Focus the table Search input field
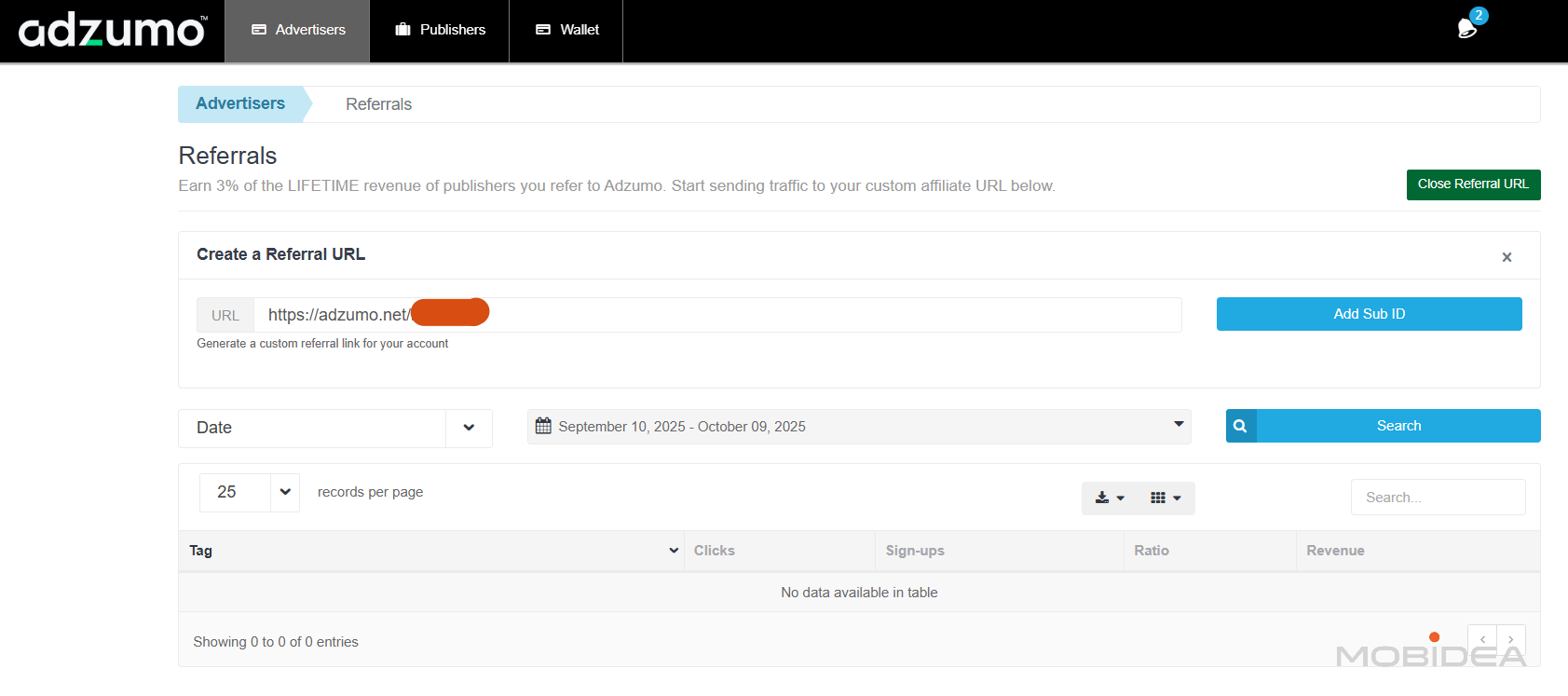The height and width of the screenshot is (696, 1568). click(x=1438, y=498)
